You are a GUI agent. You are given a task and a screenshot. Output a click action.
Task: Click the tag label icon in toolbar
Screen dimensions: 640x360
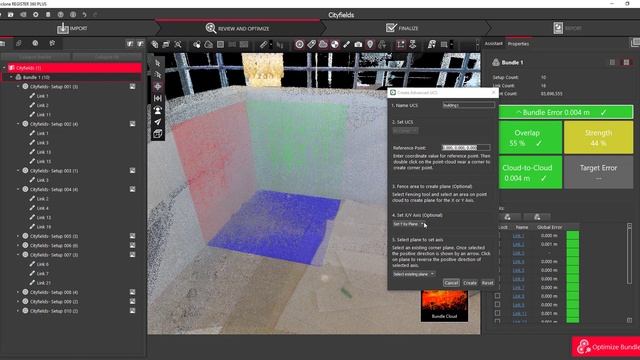pos(311,44)
